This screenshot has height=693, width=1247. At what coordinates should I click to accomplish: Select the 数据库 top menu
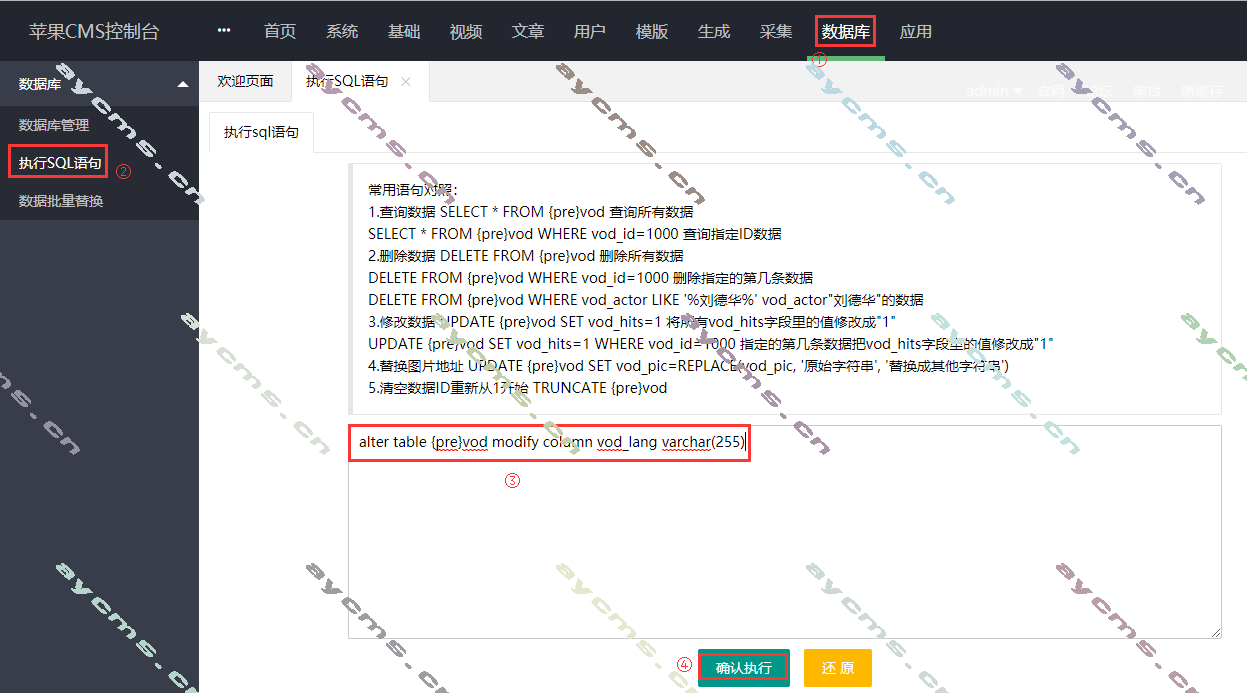[x=846, y=32]
